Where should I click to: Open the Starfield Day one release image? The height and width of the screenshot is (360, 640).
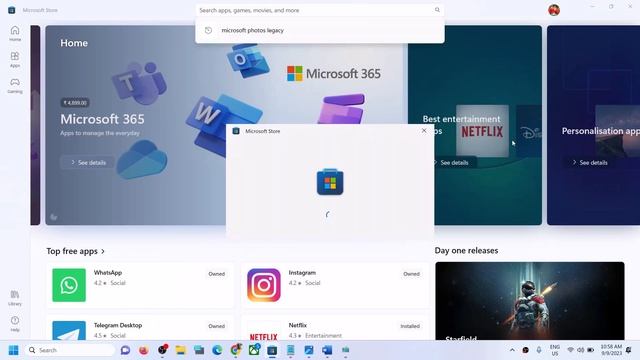click(530, 301)
